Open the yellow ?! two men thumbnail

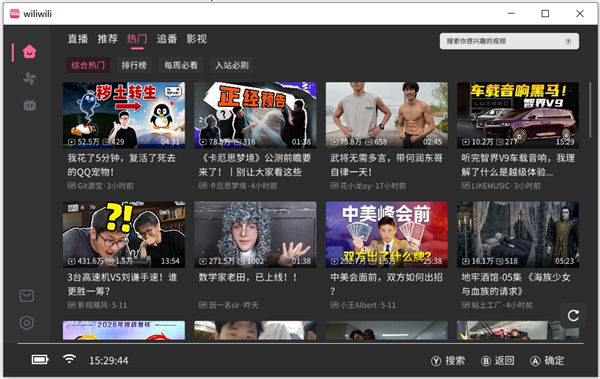tap(124, 234)
